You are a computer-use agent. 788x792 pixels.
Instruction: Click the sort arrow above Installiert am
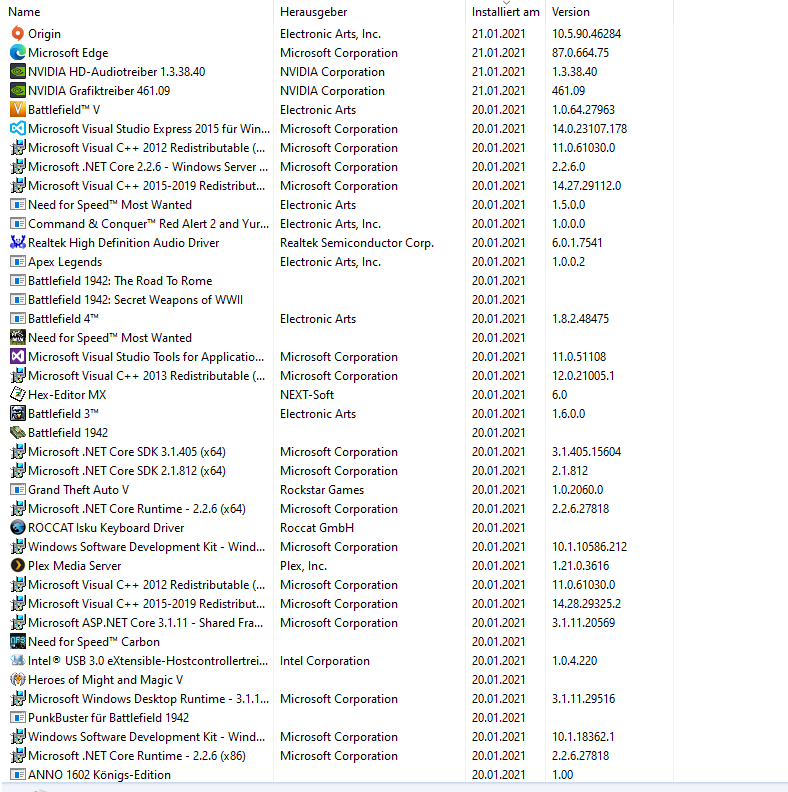pos(506,3)
